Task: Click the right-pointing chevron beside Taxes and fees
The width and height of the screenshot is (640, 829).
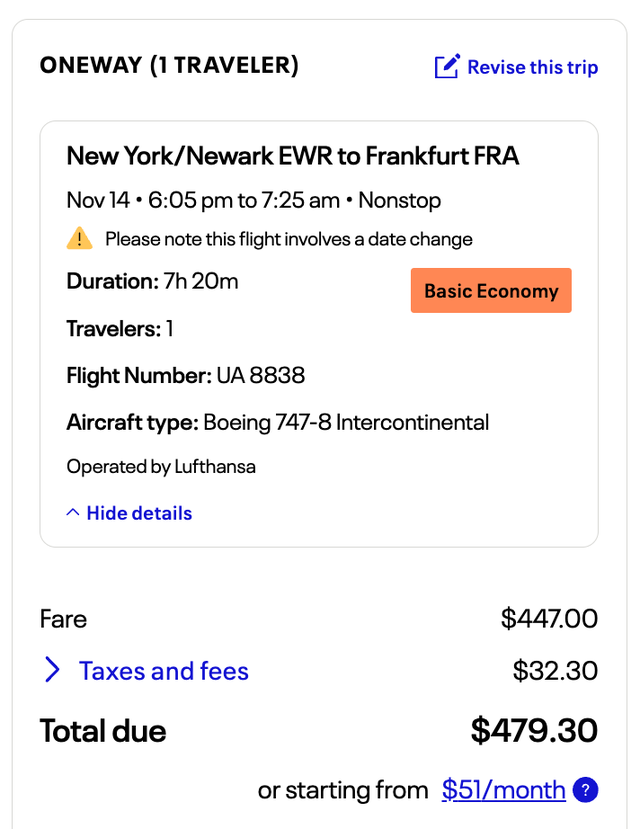Action: click(52, 670)
